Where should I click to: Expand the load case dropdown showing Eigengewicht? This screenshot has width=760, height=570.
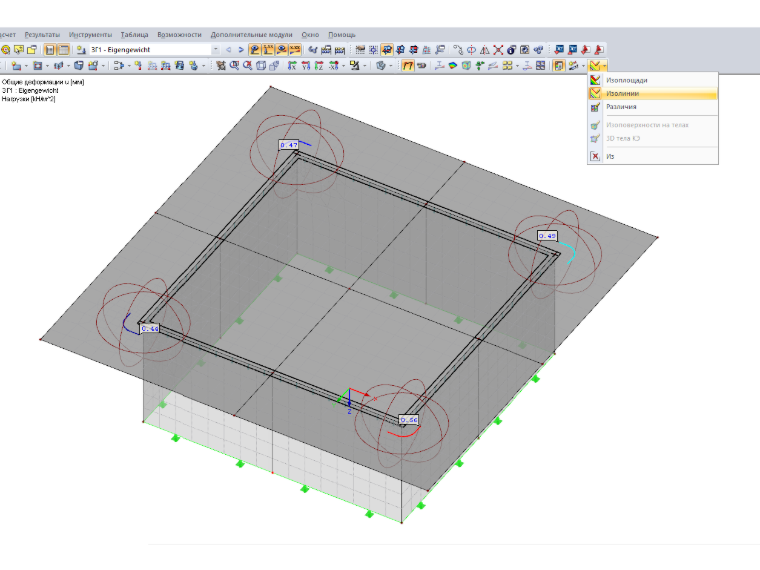tap(216, 49)
